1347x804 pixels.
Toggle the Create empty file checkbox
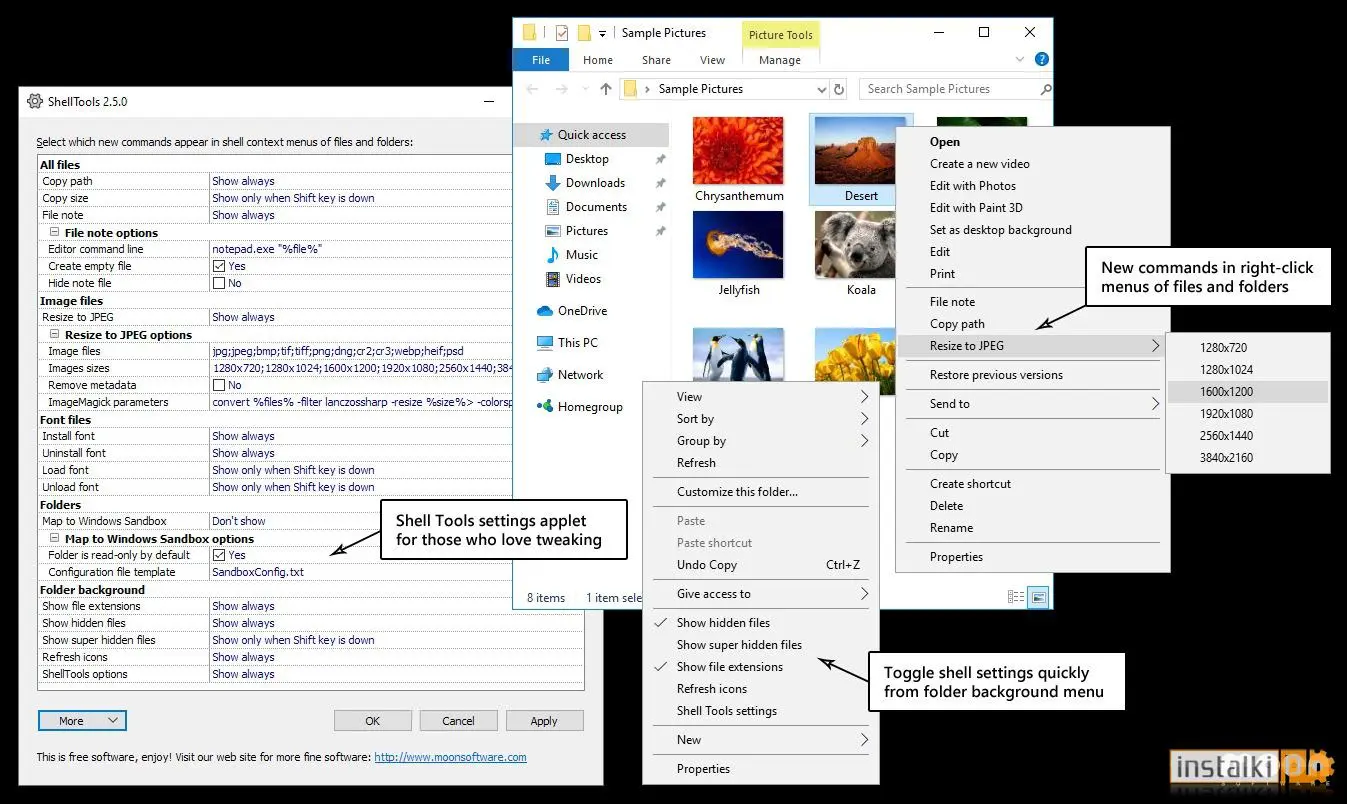[x=219, y=266]
